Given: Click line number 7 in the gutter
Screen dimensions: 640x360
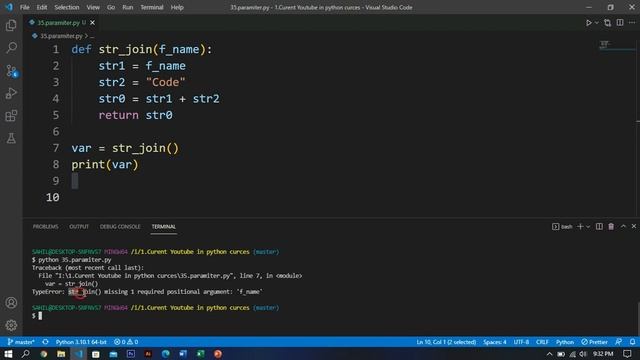Looking at the screenshot, I should point(56,148).
